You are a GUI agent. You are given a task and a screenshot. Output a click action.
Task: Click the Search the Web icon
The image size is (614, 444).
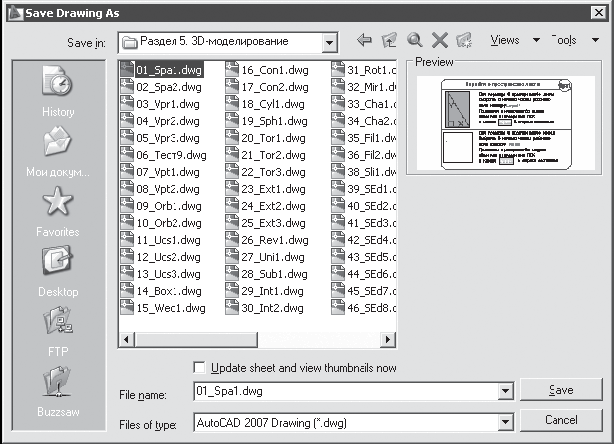(x=413, y=41)
